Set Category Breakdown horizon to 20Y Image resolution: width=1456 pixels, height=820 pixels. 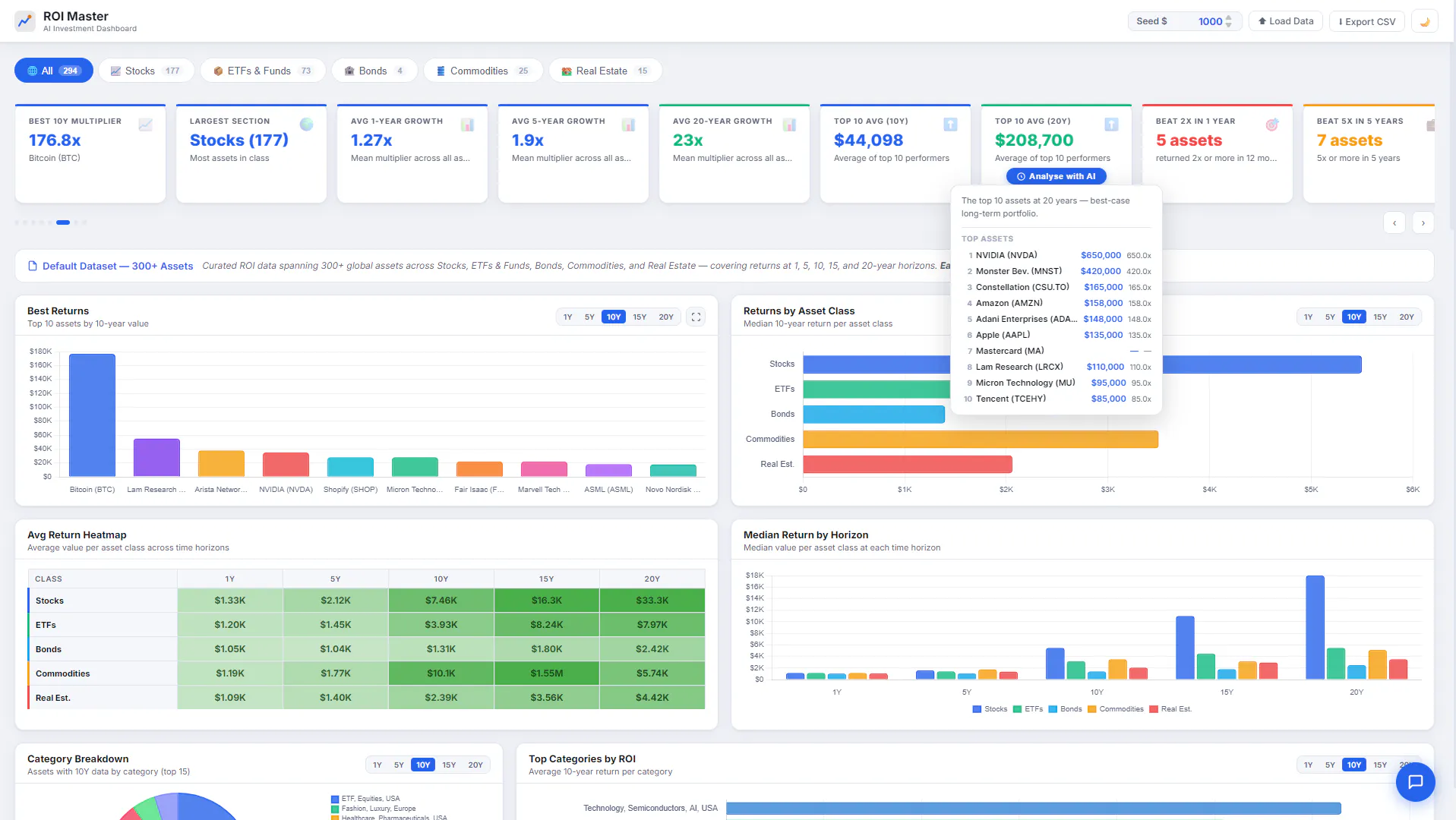(x=475, y=765)
